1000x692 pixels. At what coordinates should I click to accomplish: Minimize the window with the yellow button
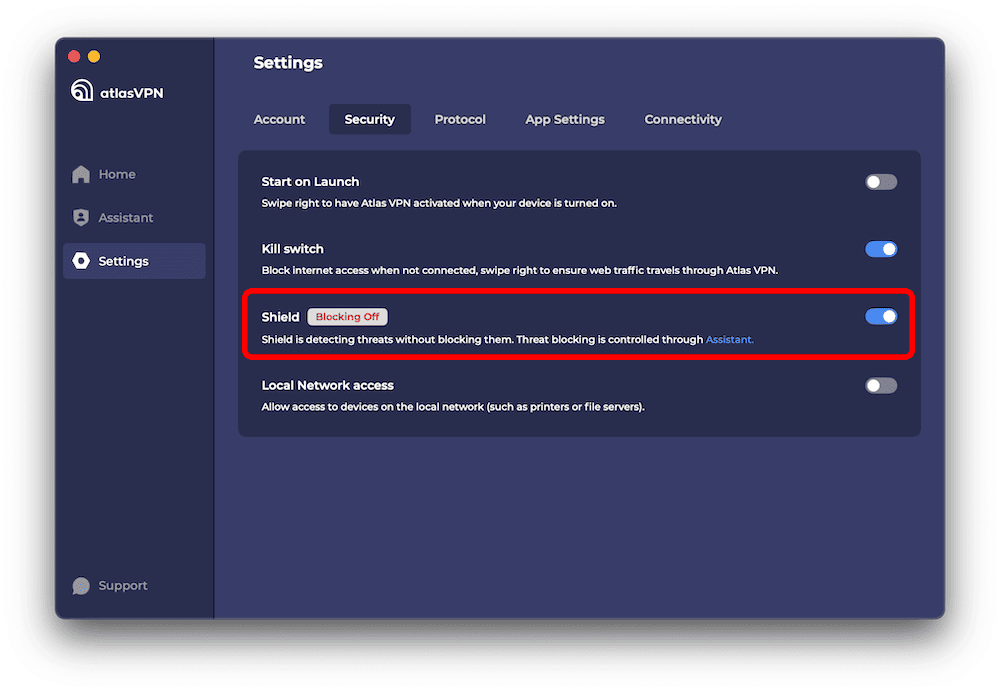tap(94, 56)
